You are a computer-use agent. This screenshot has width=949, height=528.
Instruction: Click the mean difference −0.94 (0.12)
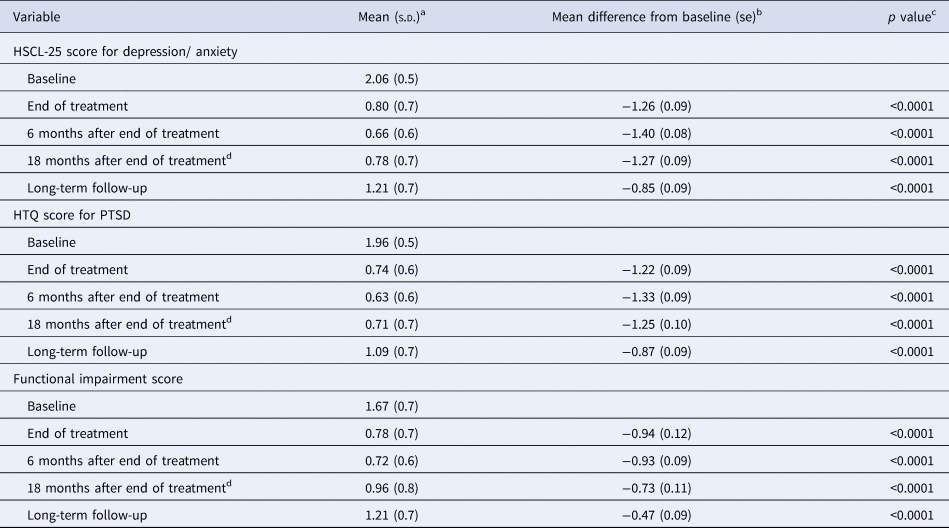[x=645, y=434]
